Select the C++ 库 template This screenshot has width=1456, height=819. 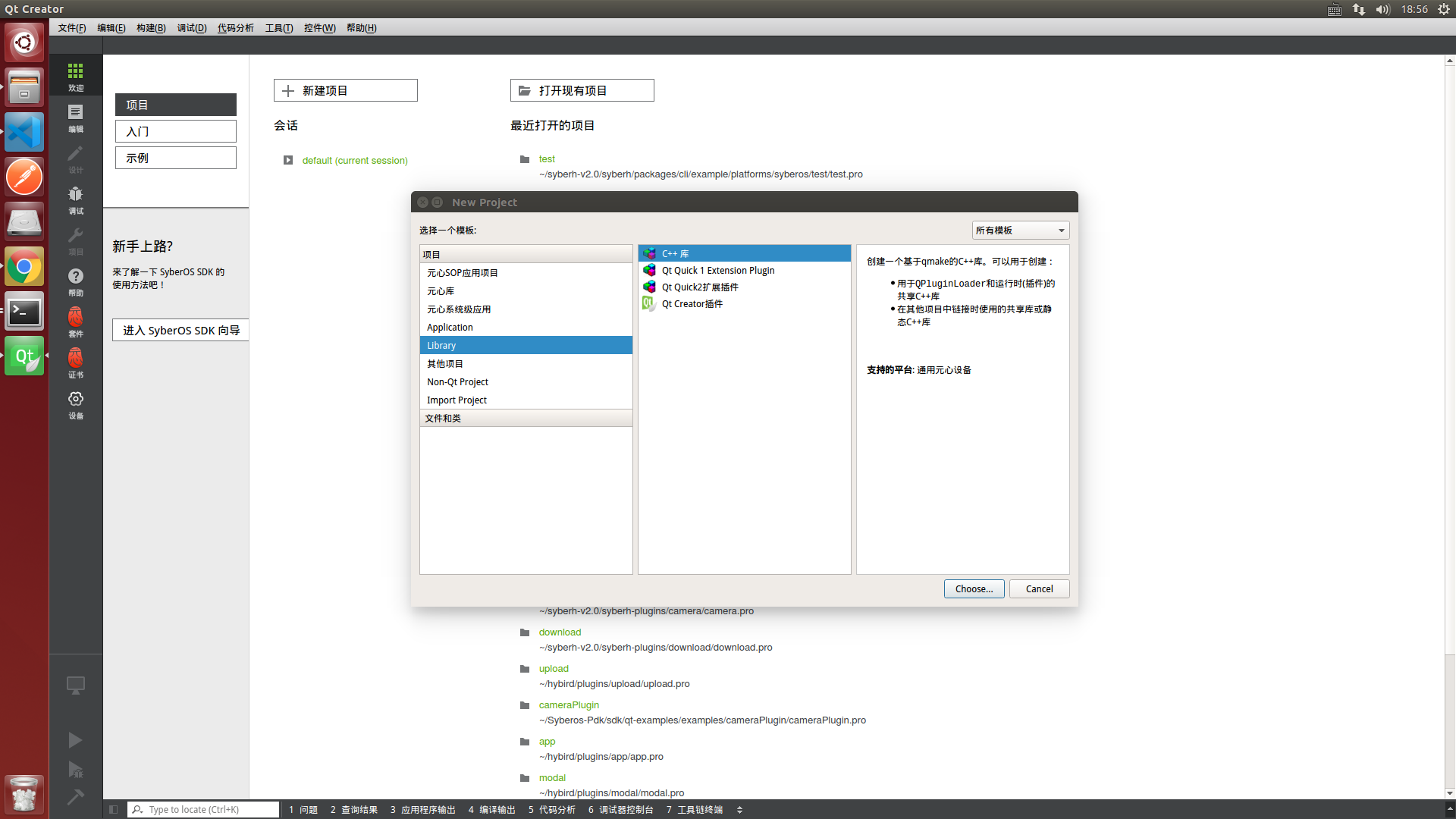[745, 253]
